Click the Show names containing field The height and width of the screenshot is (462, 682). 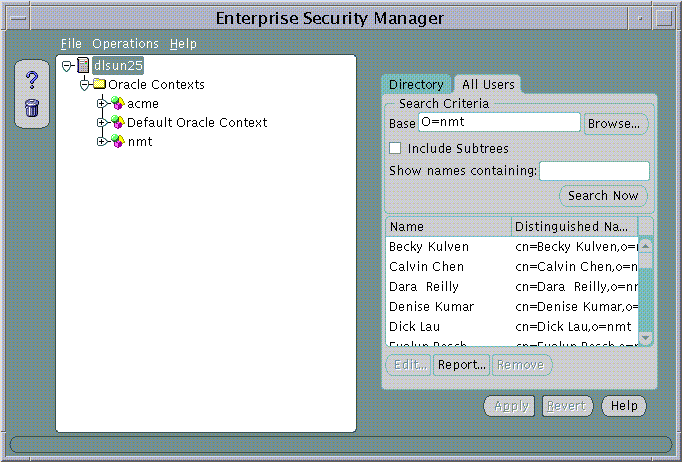pyautogui.click(x=595, y=171)
